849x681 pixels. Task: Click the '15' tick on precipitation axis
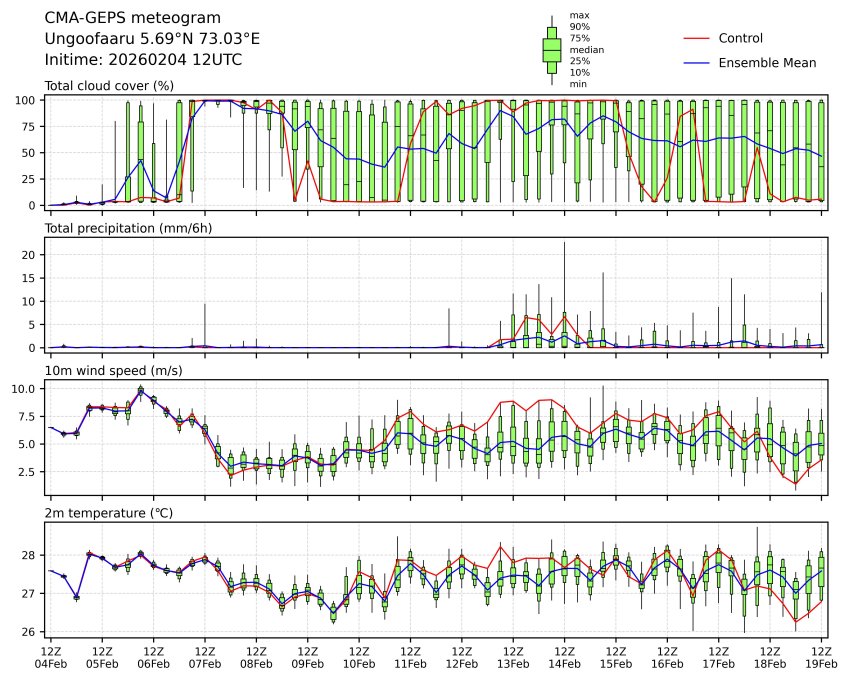(29, 278)
